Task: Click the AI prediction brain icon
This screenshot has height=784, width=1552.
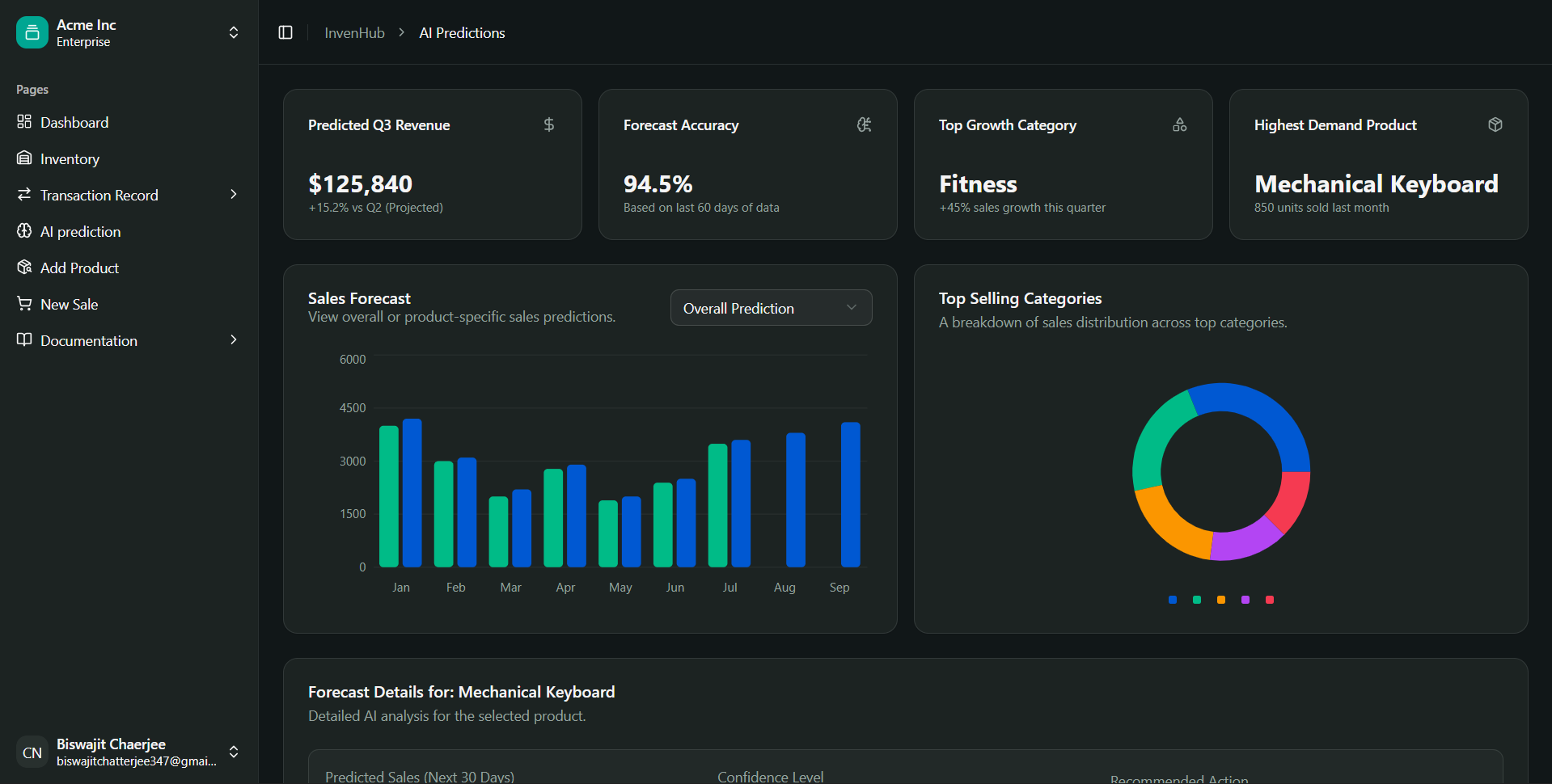Action: coord(24,231)
